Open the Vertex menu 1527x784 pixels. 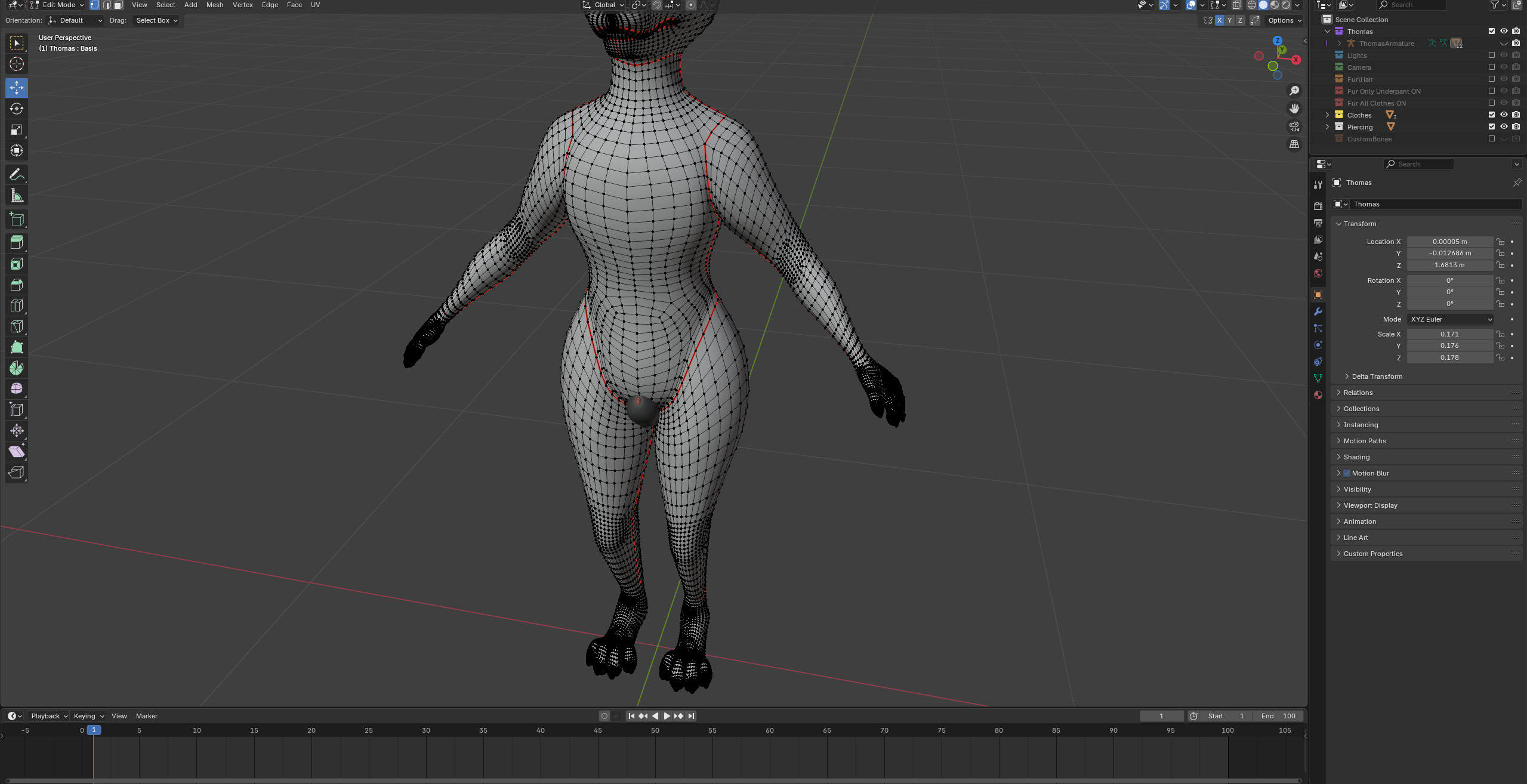coord(242,5)
